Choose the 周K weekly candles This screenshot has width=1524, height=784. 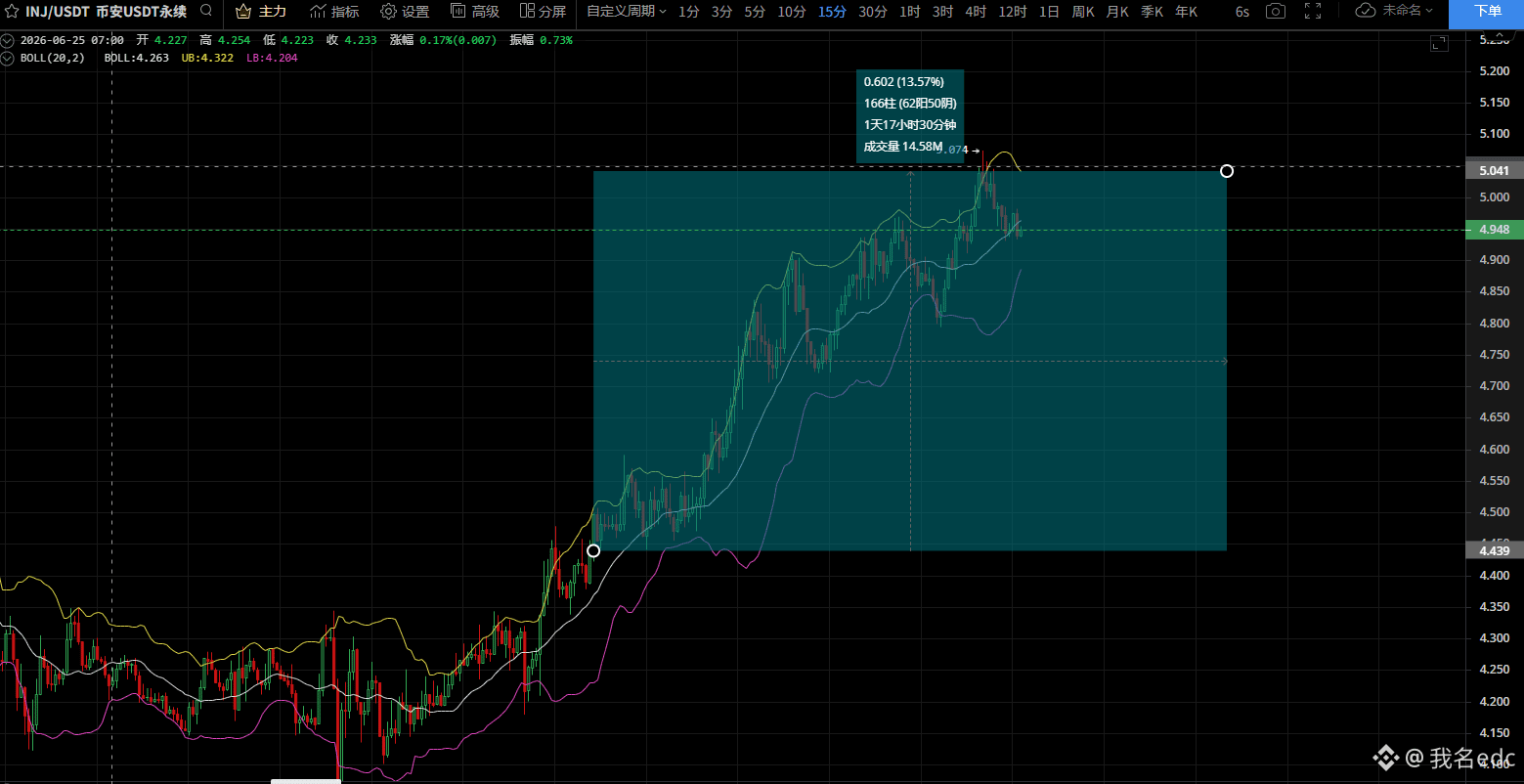[1083, 12]
